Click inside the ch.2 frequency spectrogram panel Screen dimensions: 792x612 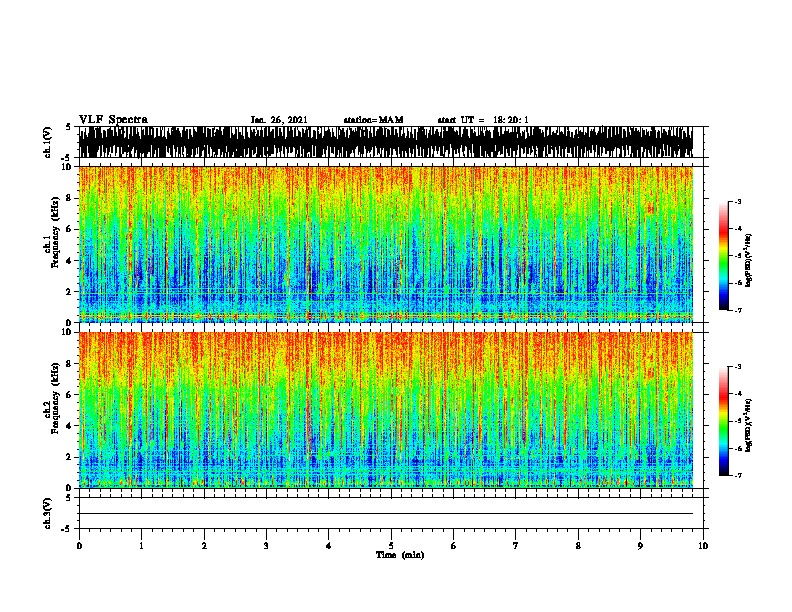pyautogui.click(x=385, y=410)
